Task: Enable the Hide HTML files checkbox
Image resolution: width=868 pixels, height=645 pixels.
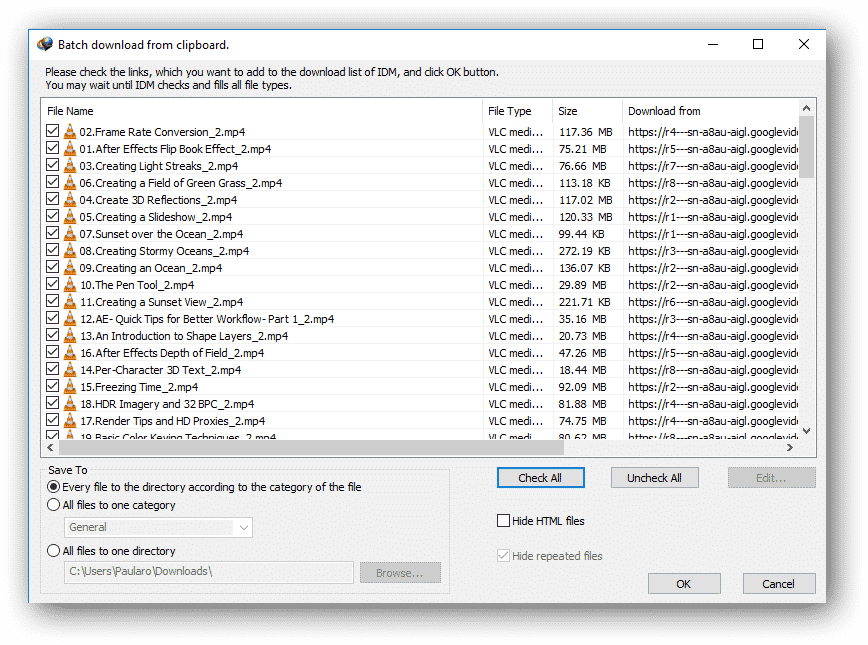Action: point(504,521)
